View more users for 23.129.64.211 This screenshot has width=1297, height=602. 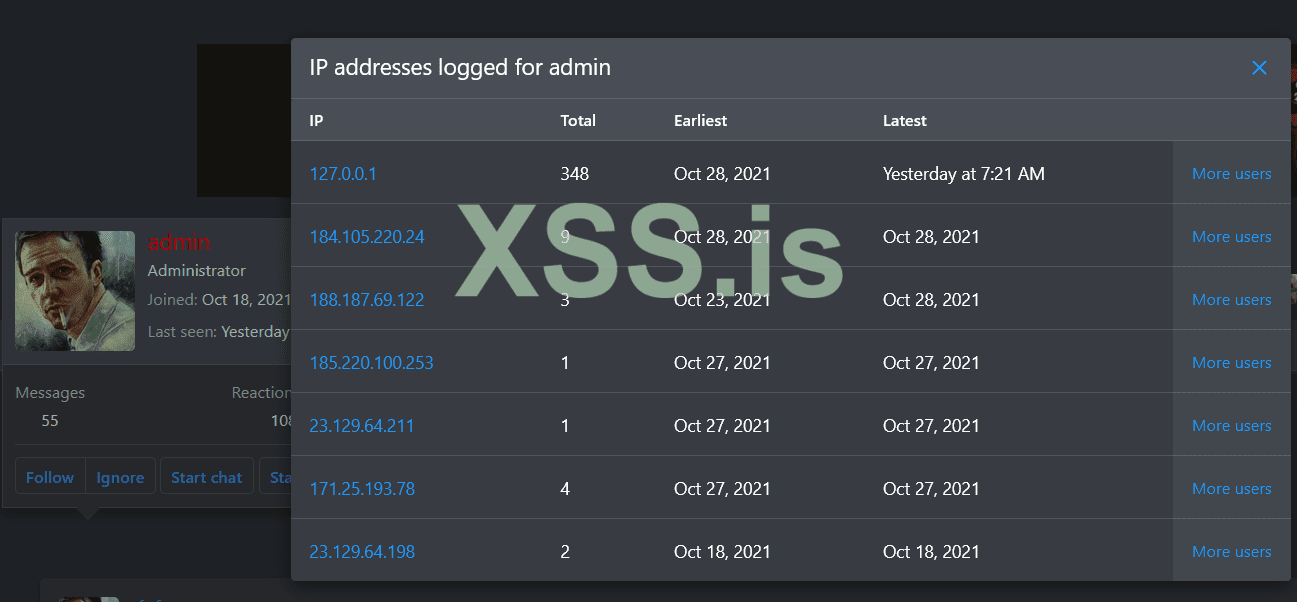[x=1231, y=426]
